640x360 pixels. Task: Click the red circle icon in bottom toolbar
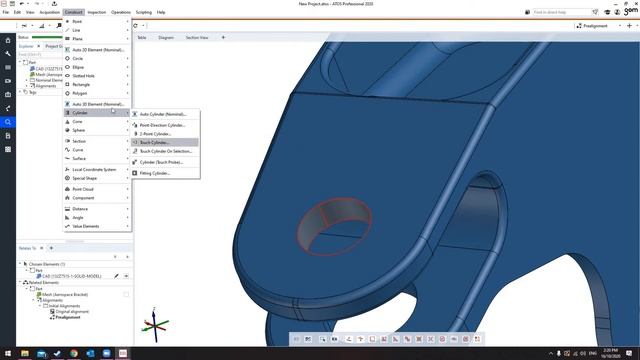(x=442, y=339)
